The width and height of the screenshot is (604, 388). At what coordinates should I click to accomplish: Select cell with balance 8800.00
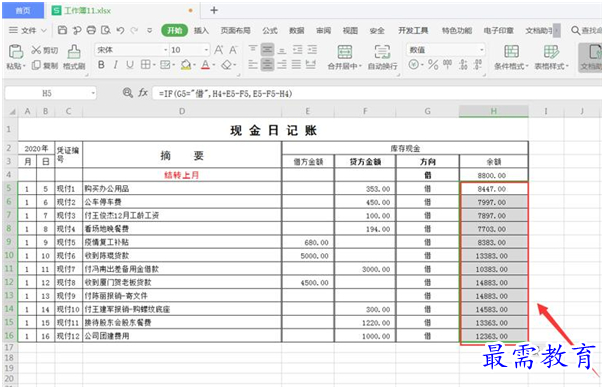click(493, 175)
